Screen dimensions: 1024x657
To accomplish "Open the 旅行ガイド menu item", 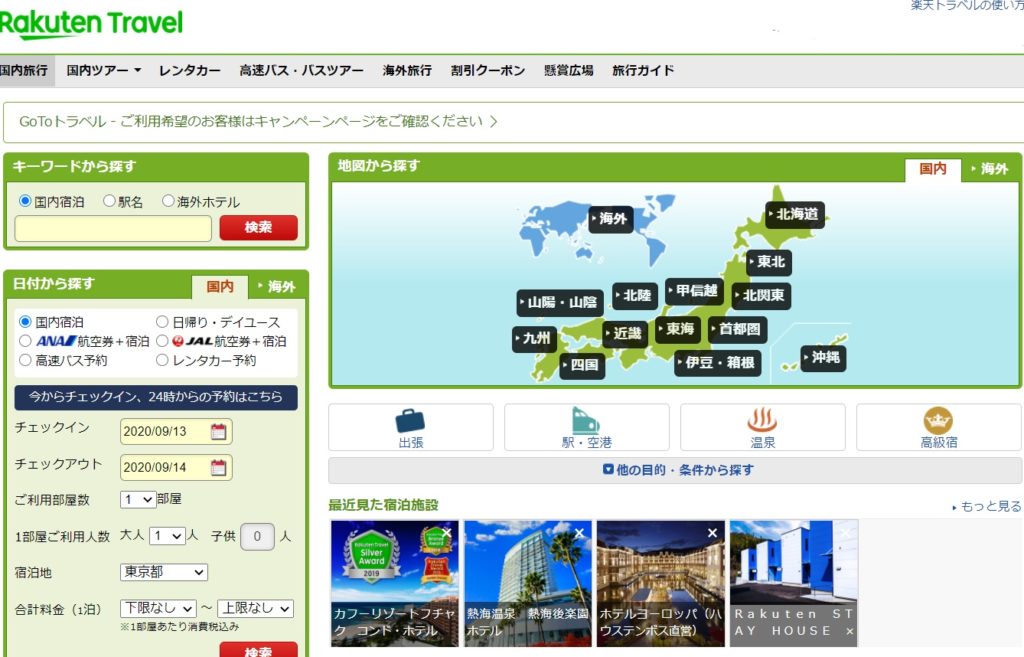I will click(643, 71).
